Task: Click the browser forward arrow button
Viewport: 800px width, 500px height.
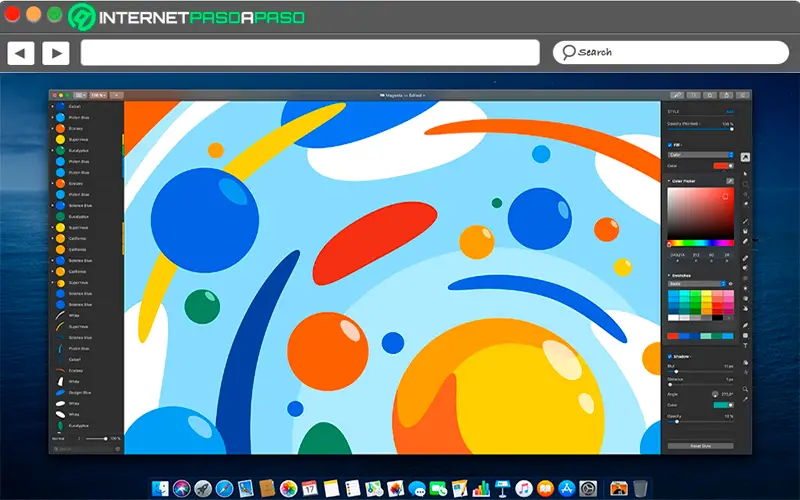Action: (x=56, y=53)
